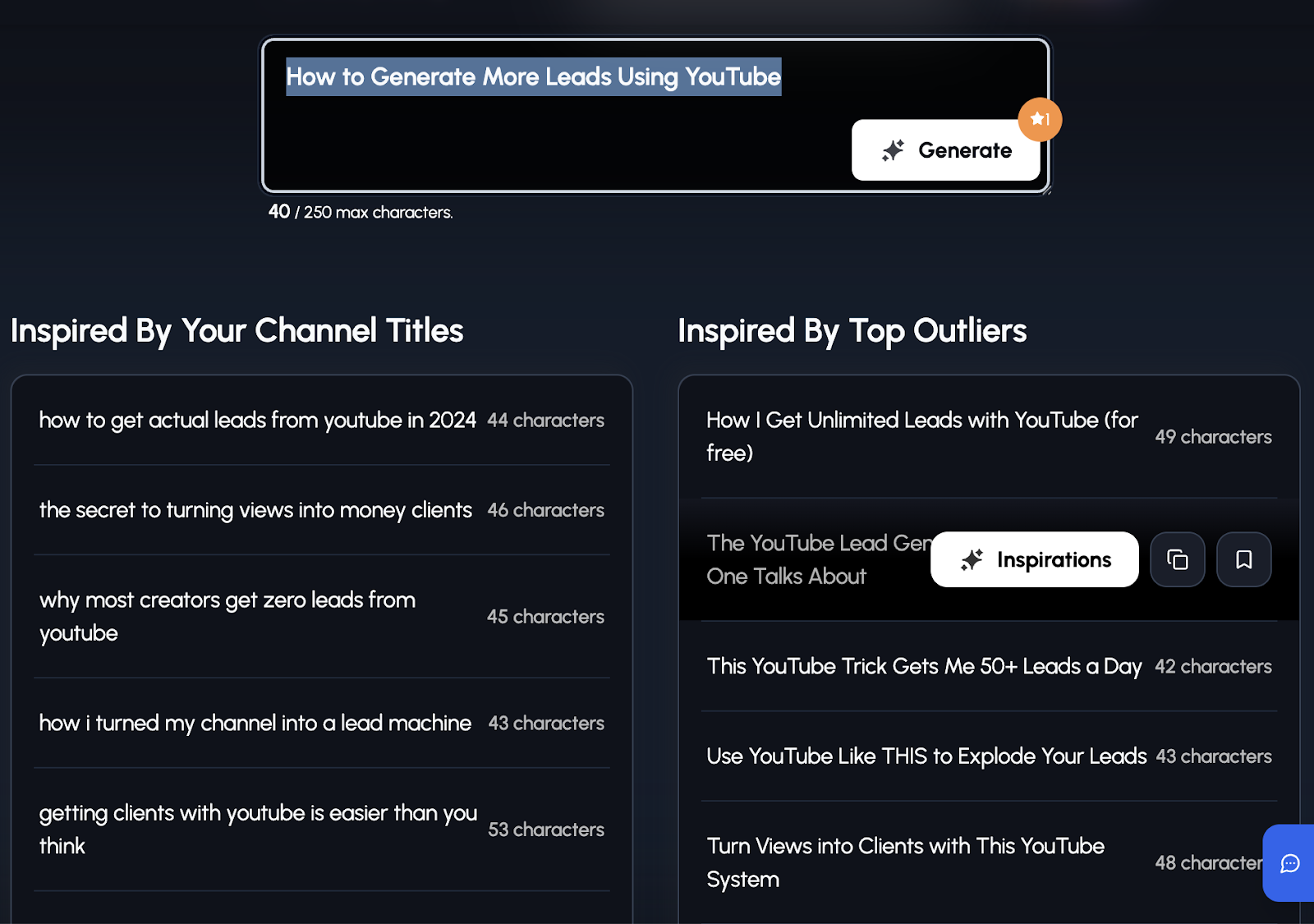This screenshot has width=1314, height=924.
Task: Click 'The YouTube Lead Gen' title row text
Action: 818,559
